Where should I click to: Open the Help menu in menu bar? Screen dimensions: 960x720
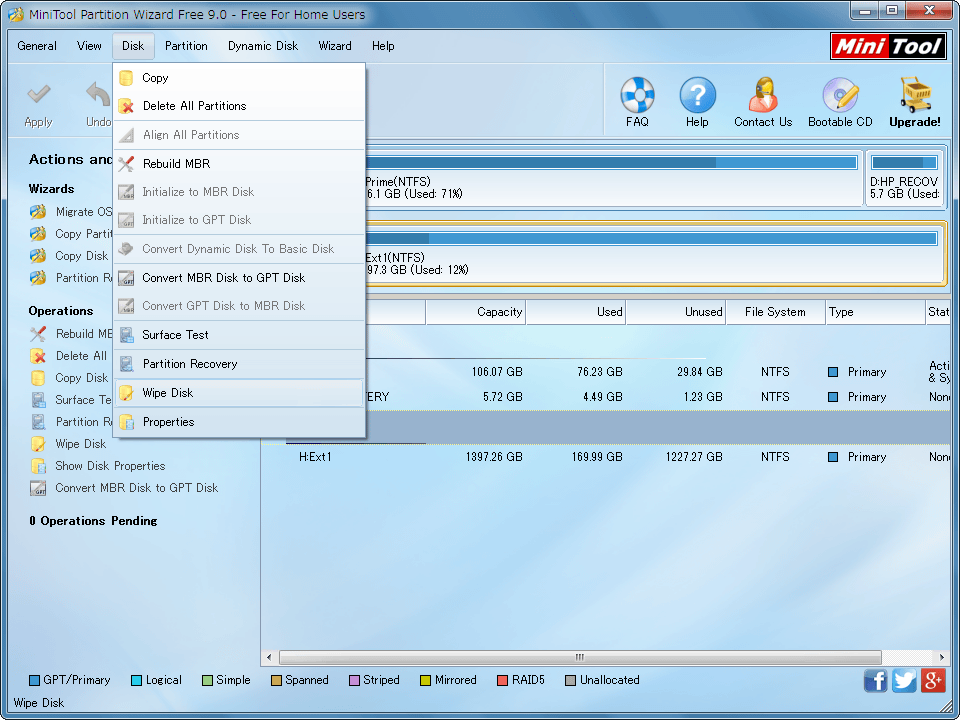tap(383, 46)
